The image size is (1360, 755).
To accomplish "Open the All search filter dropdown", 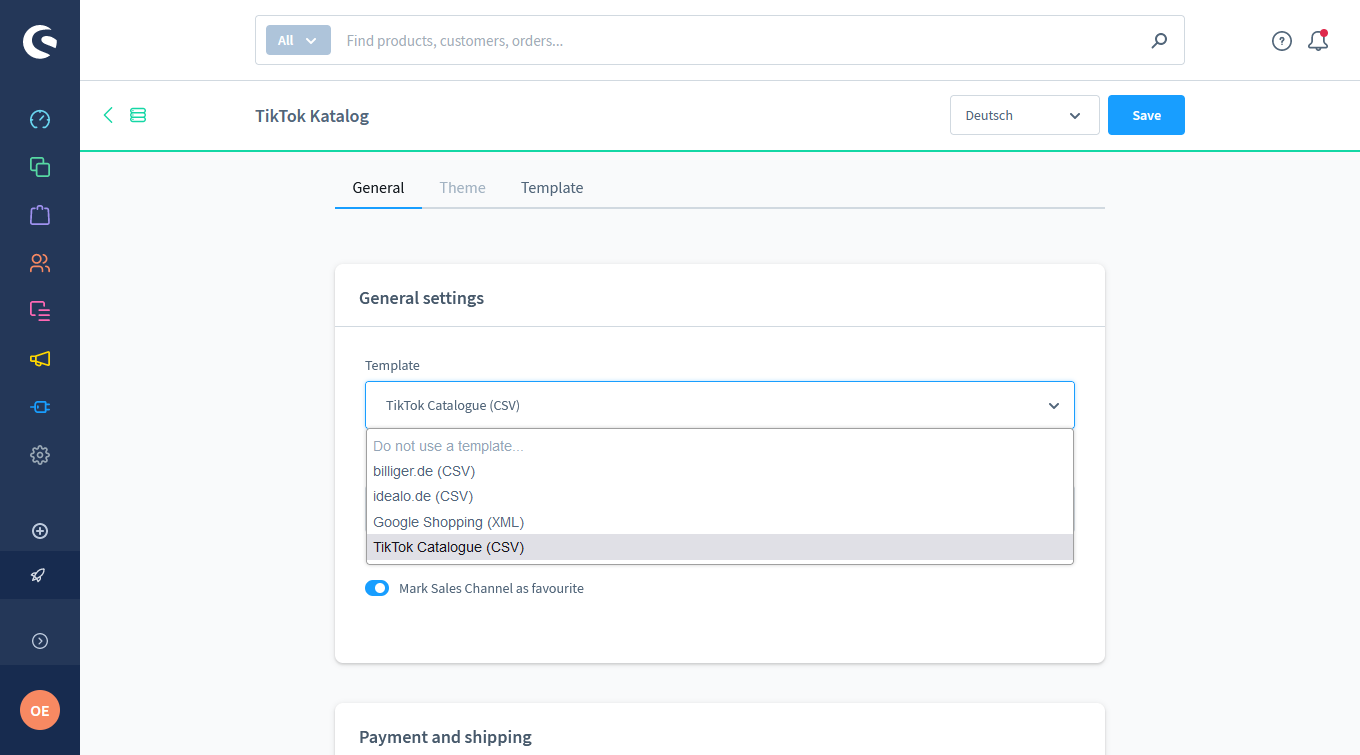I will (x=298, y=40).
